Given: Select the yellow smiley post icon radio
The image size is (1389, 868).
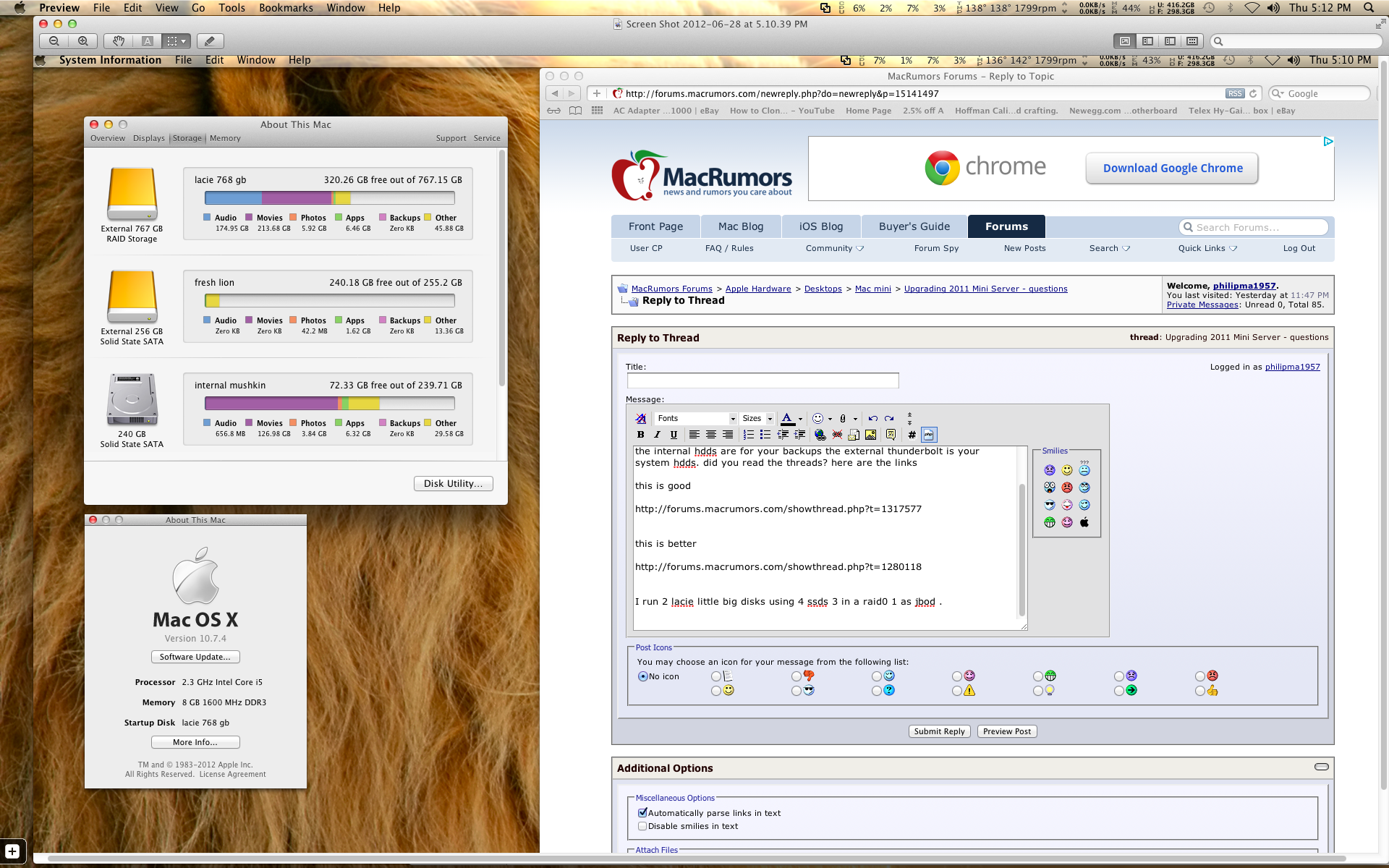Looking at the screenshot, I should (716, 691).
